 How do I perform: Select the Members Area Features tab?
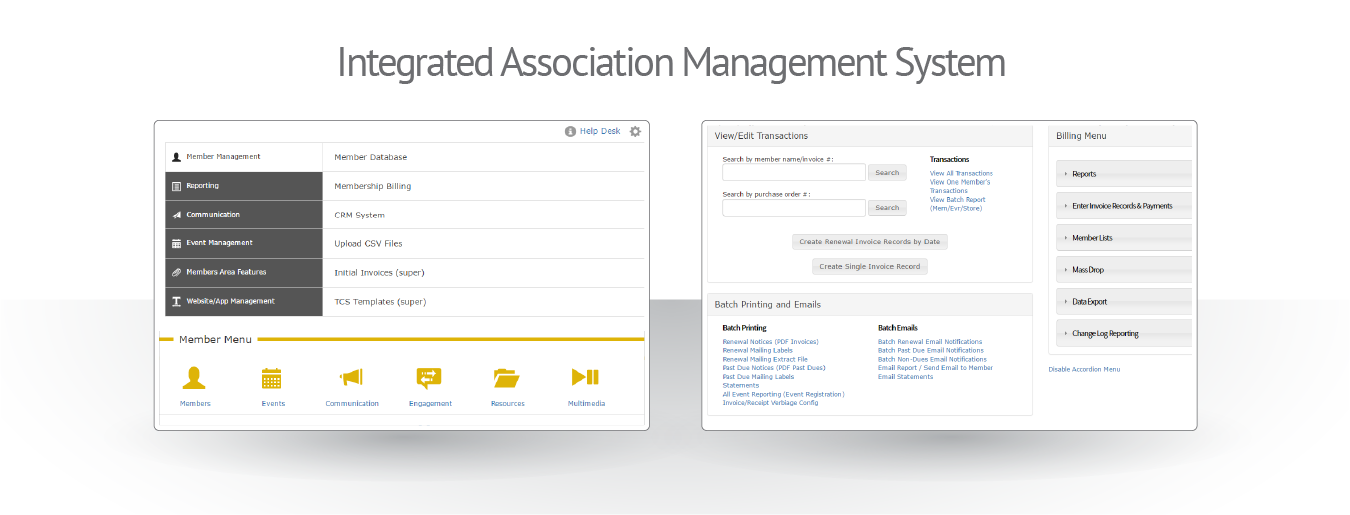click(244, 272)
